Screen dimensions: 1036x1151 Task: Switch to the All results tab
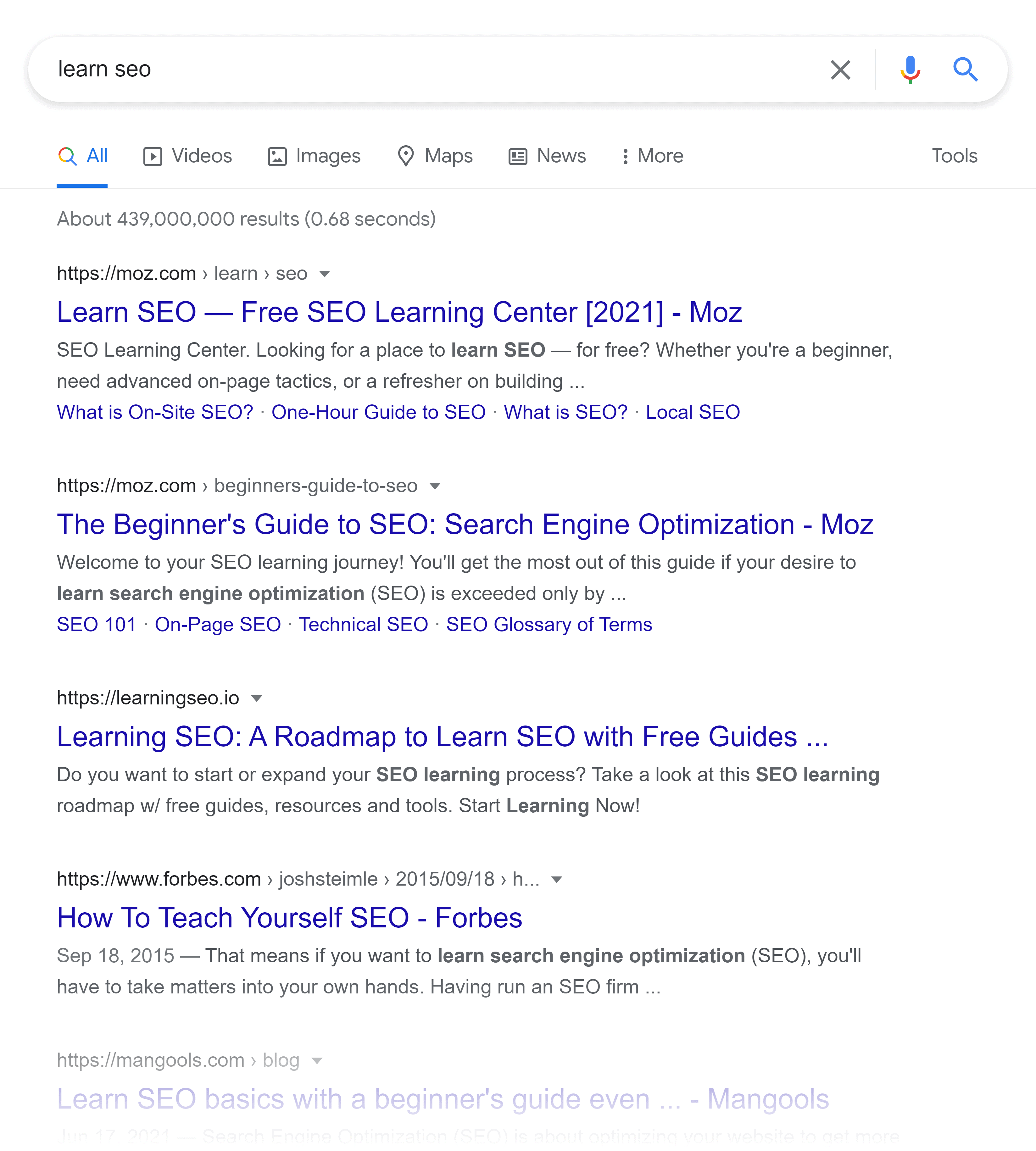coord(82,156)
